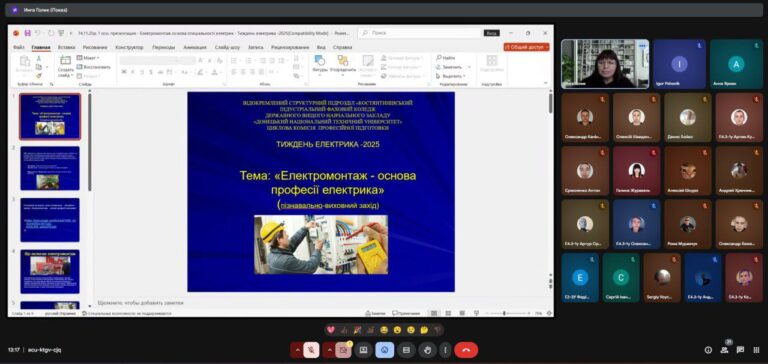Click the slide notes area

(x=322, y=303)
